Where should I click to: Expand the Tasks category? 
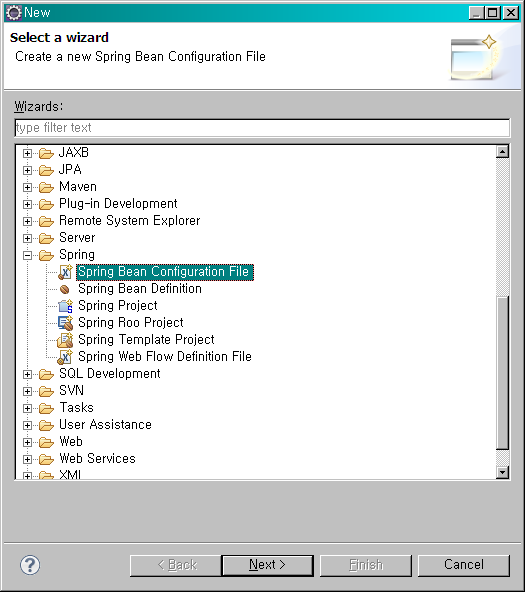[x=27, y=408]
